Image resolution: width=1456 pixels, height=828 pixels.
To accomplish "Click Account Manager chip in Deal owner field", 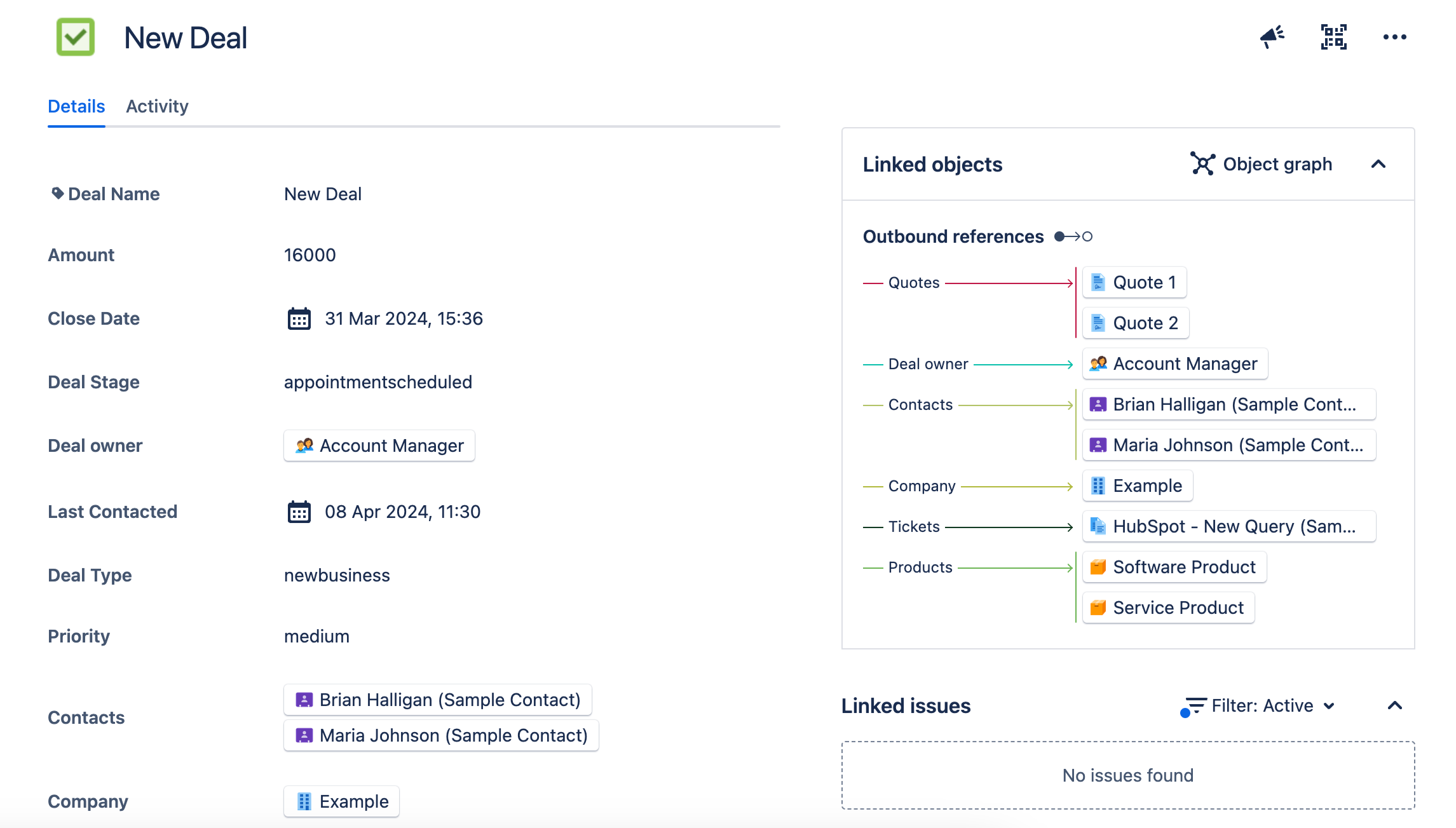I will (x=379, y=445).
